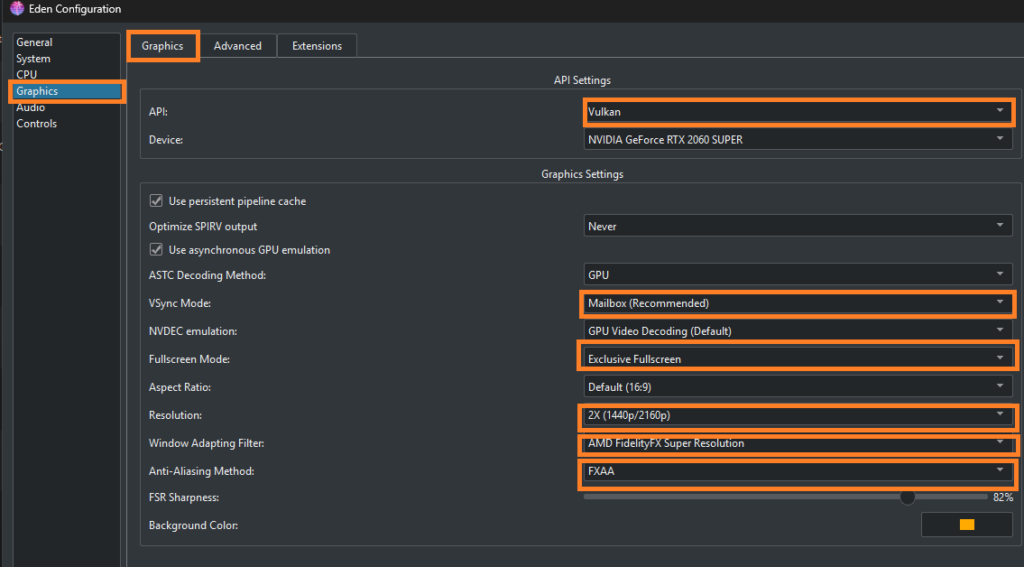The height and width of the screenshot is (567, 1024).
Task: Switch to the Advanced tab
Action: tap(237, 46)
